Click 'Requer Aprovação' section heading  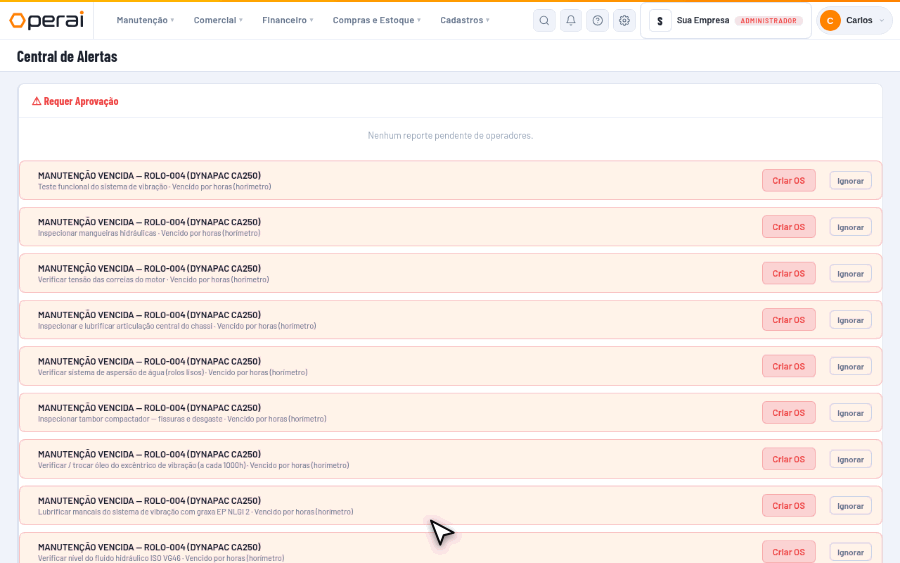click(81, 102)
